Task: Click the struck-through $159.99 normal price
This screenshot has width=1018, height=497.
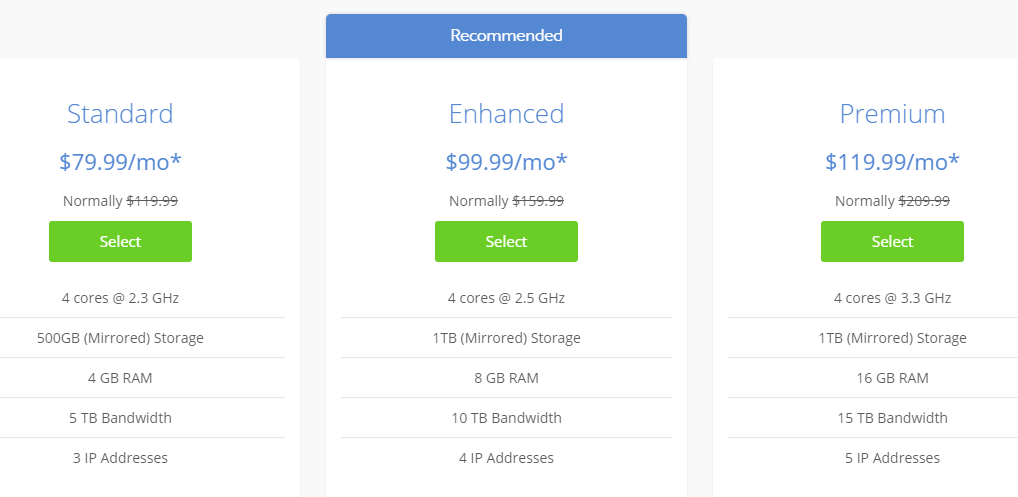Action: pos(538,201)
